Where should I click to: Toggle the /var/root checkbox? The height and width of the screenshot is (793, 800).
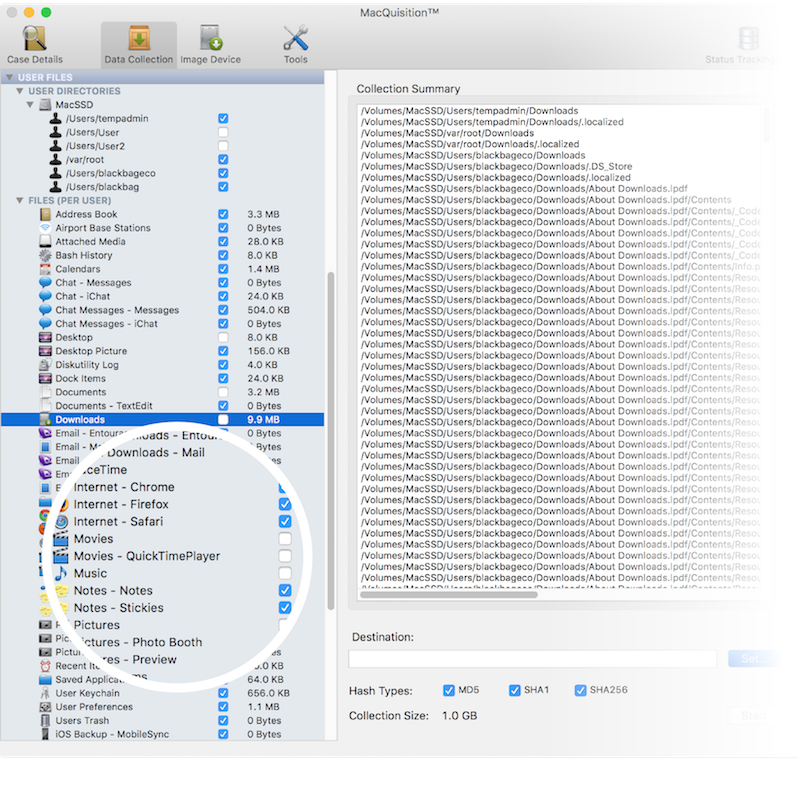click(223, 160)
